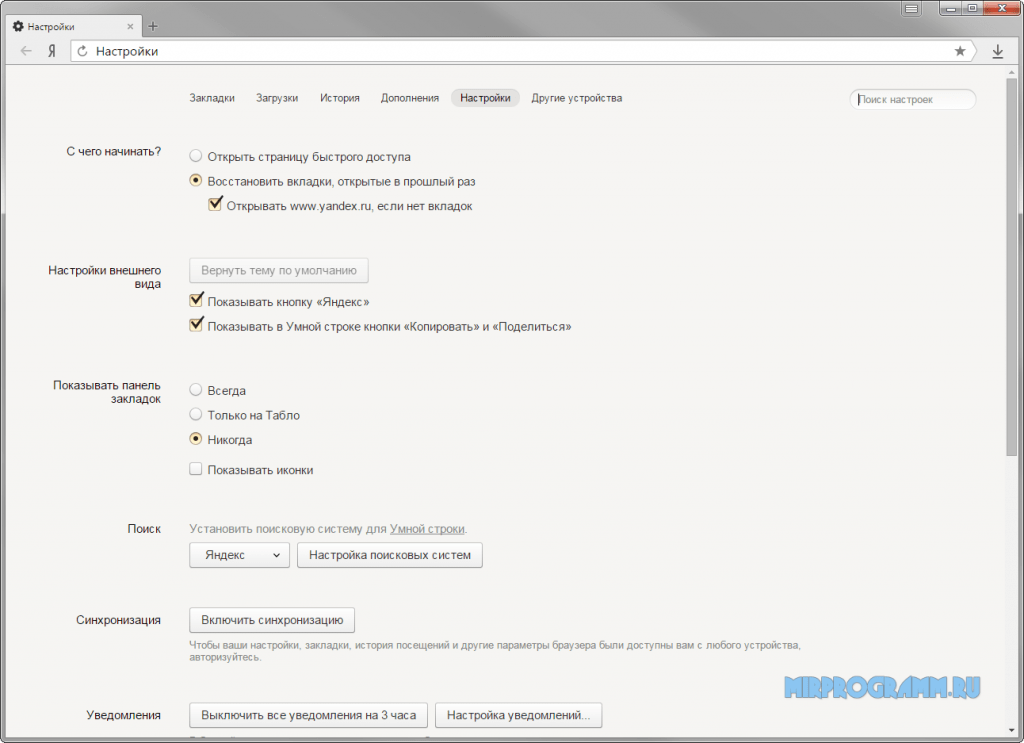Viewport: 1024px width, 743px height.
Task: Switch to the Загрузки tab
Action: 279,98
